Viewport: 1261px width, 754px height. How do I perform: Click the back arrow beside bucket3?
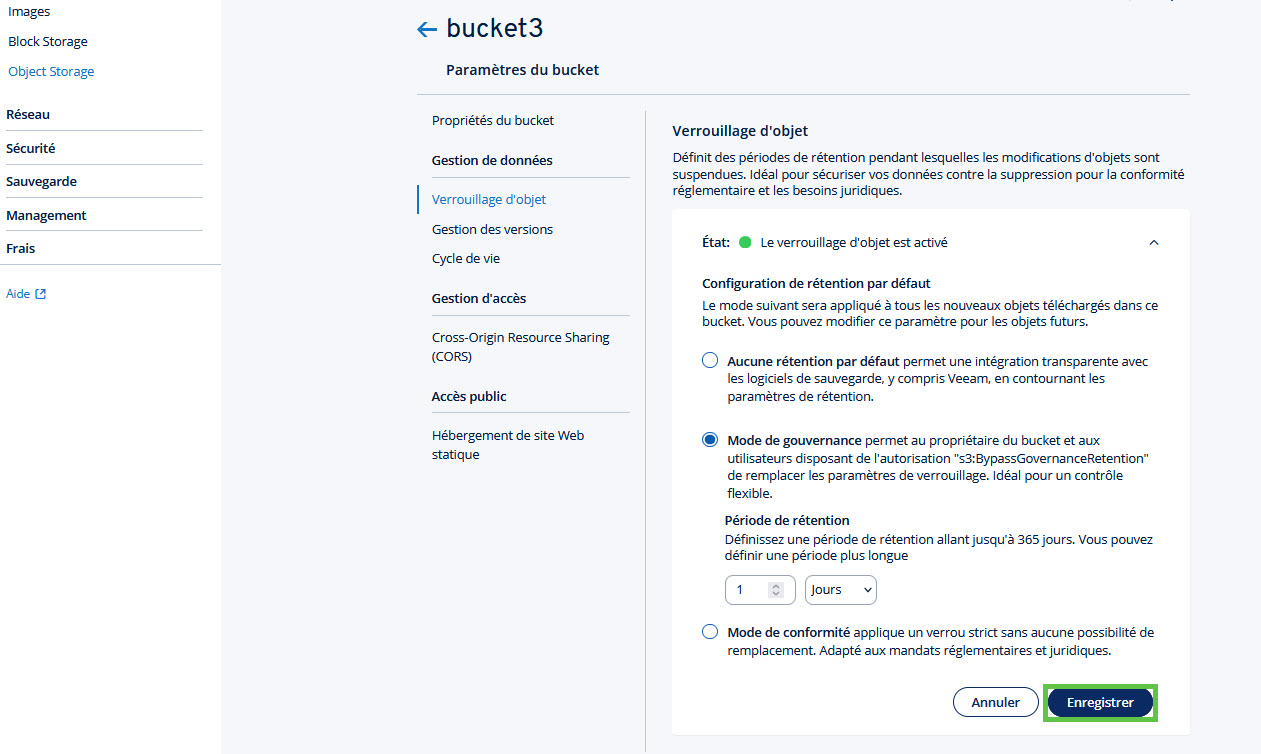coord(427,29)
